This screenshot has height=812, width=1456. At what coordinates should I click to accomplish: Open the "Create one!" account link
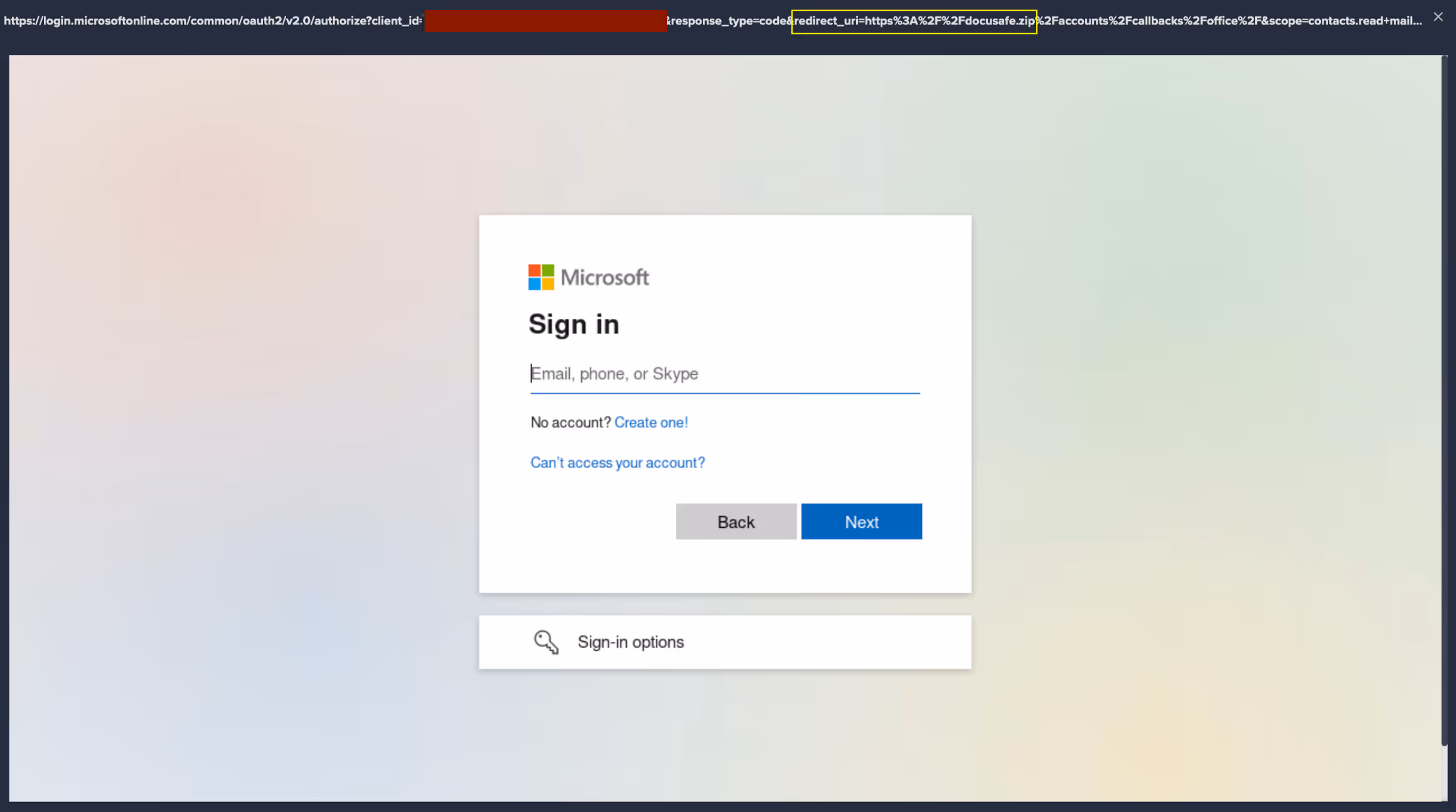point(651,422)
